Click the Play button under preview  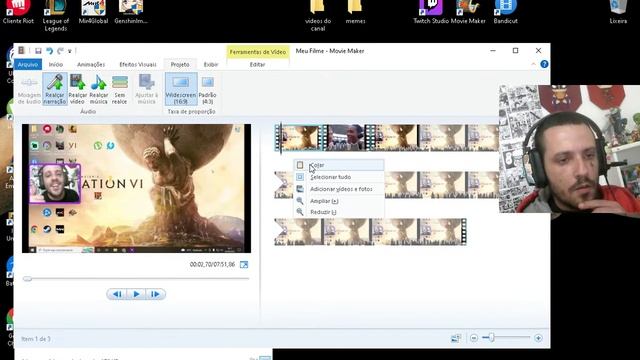click(x=136, y=294)
